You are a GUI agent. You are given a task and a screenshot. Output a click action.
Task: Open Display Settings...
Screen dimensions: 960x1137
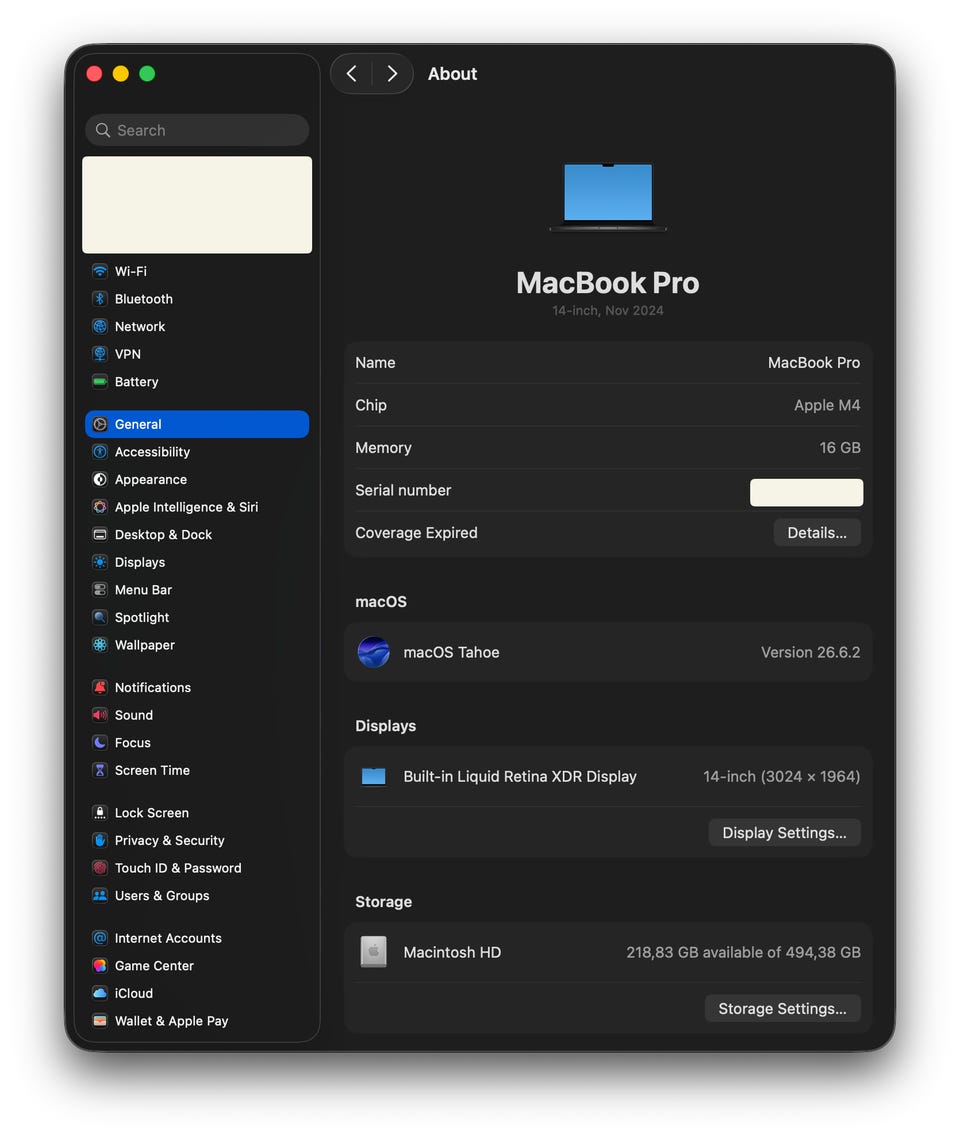pos(785,832)
